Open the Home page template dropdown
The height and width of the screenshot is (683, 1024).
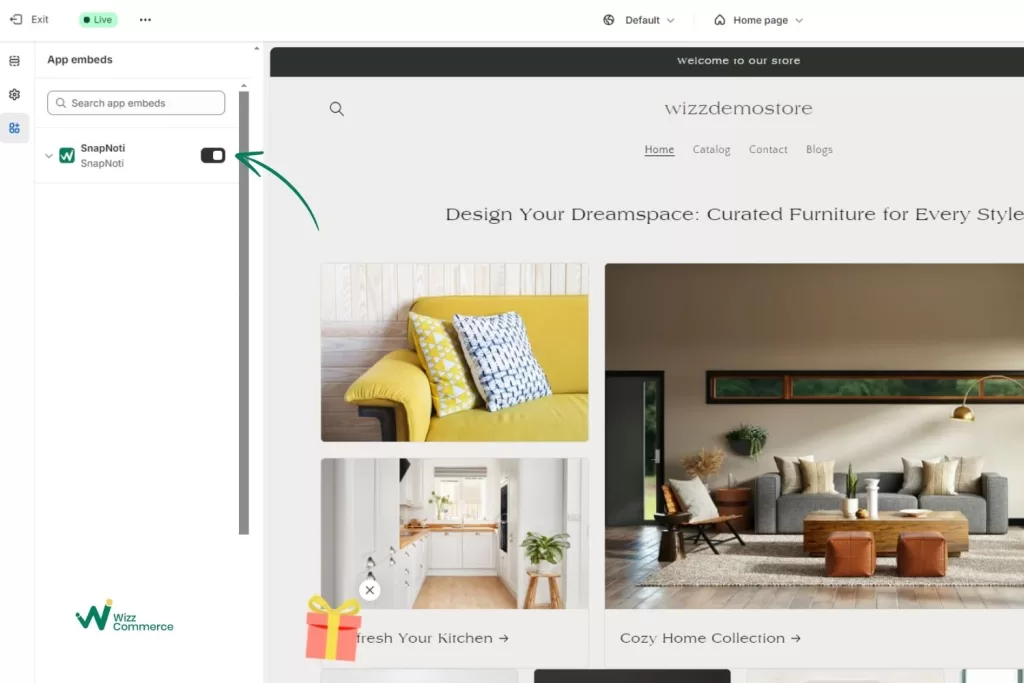pyautogui.click(x=758, y=20)
